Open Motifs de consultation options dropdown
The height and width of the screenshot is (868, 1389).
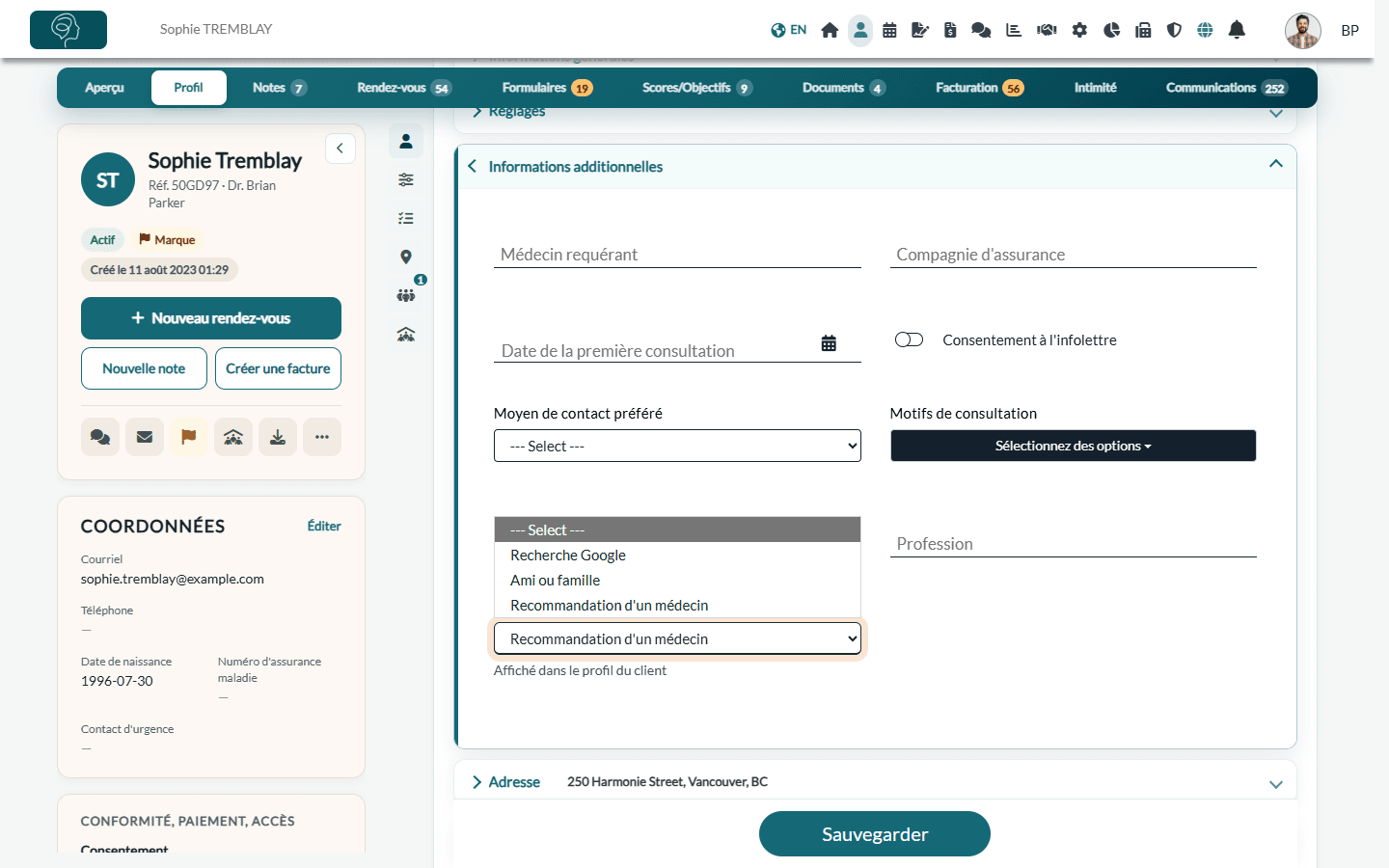[1073, 446]
